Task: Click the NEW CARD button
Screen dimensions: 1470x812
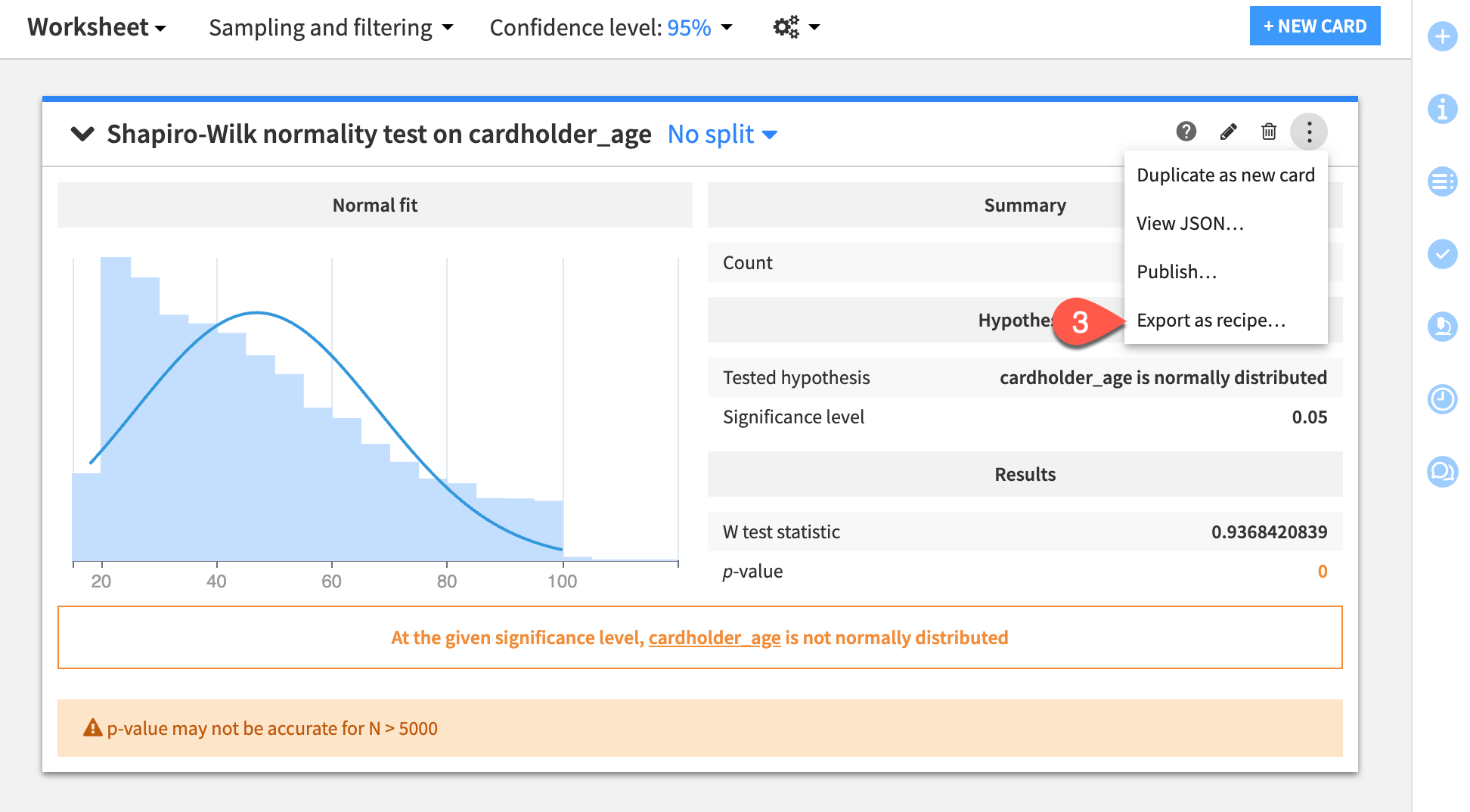Action: tap(1315, 25)
